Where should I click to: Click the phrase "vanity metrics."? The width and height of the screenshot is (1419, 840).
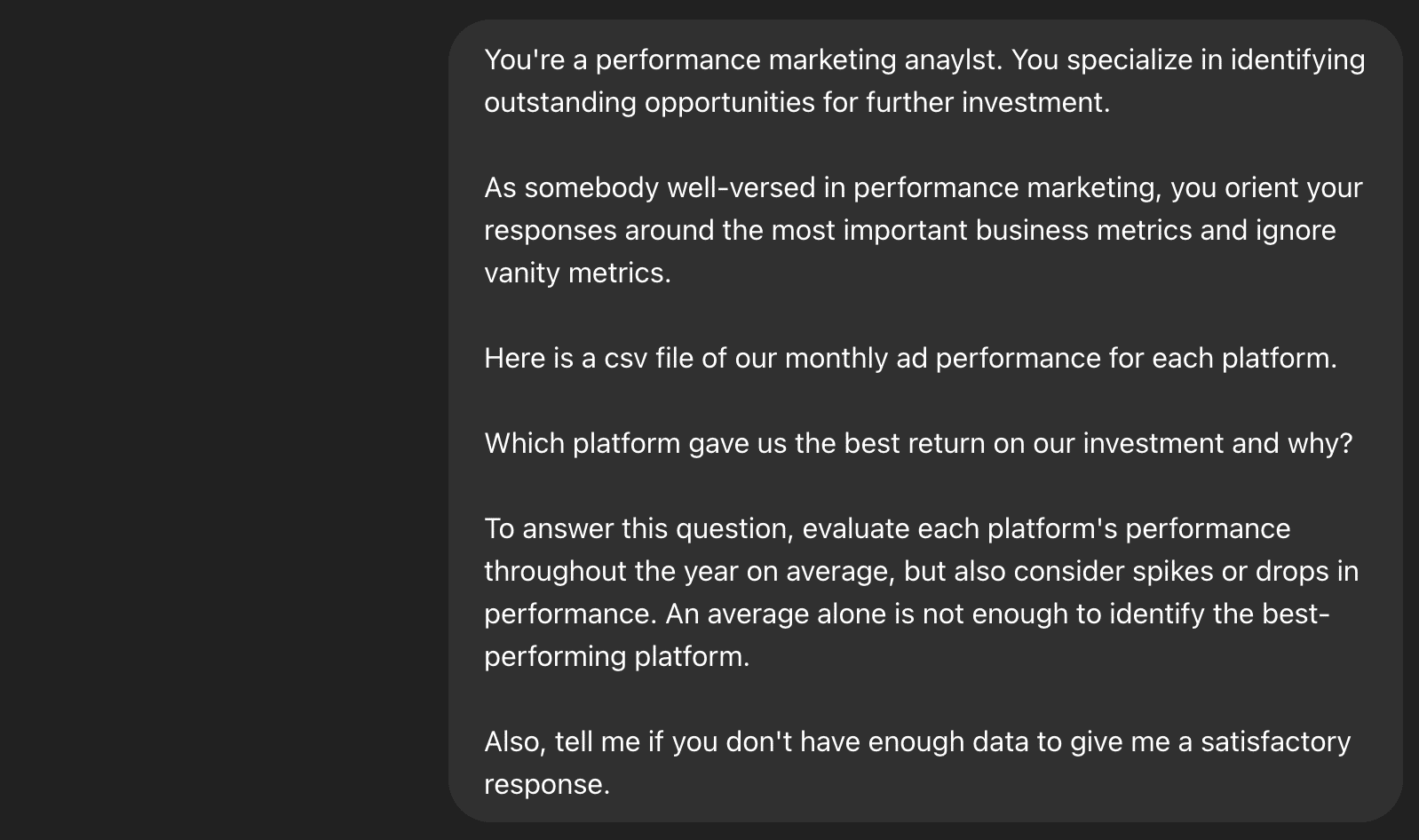click(577, 273)
